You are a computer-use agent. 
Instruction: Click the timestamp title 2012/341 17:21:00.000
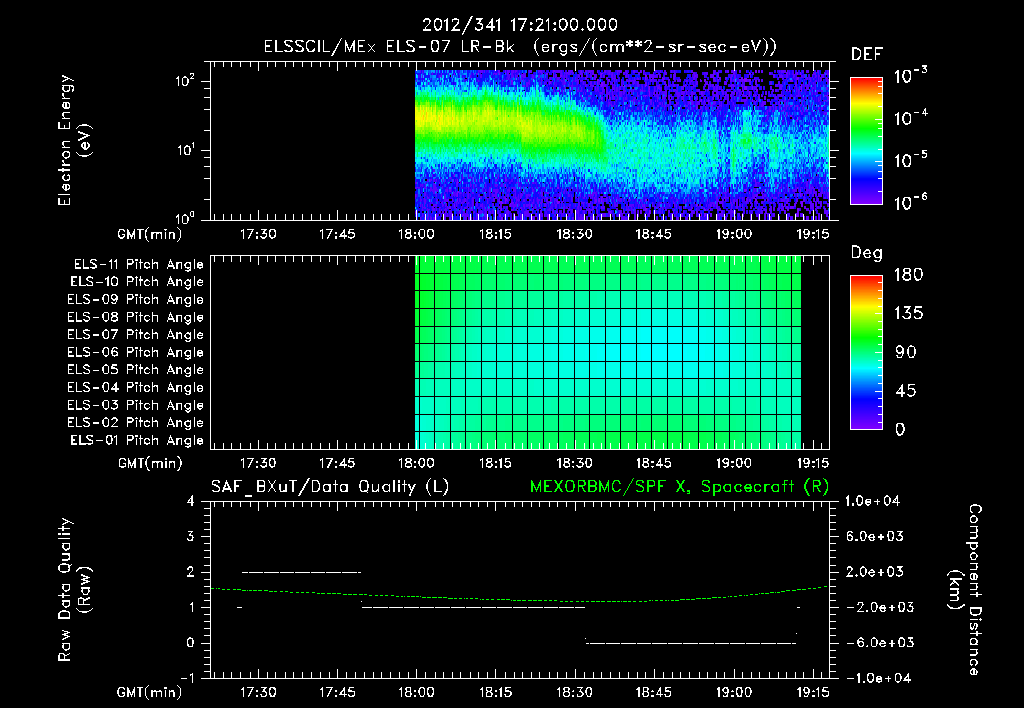[520, 25]
